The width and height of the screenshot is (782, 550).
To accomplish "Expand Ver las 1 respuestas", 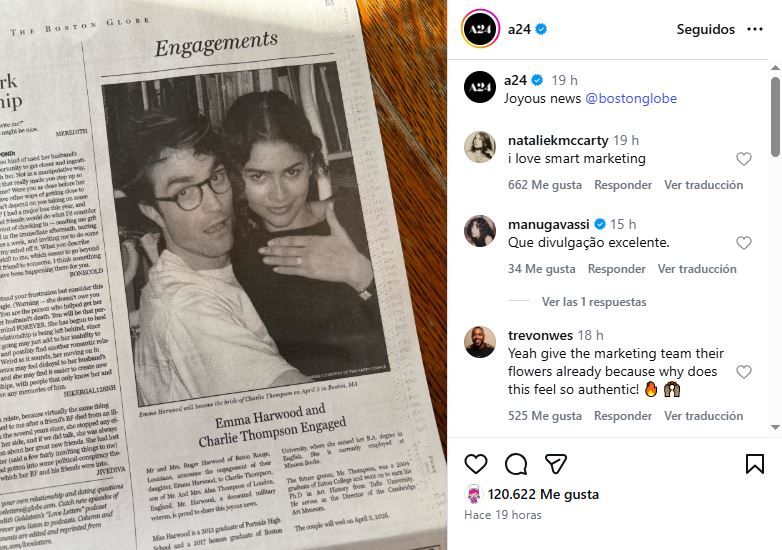I will click(x=594, y=302).
